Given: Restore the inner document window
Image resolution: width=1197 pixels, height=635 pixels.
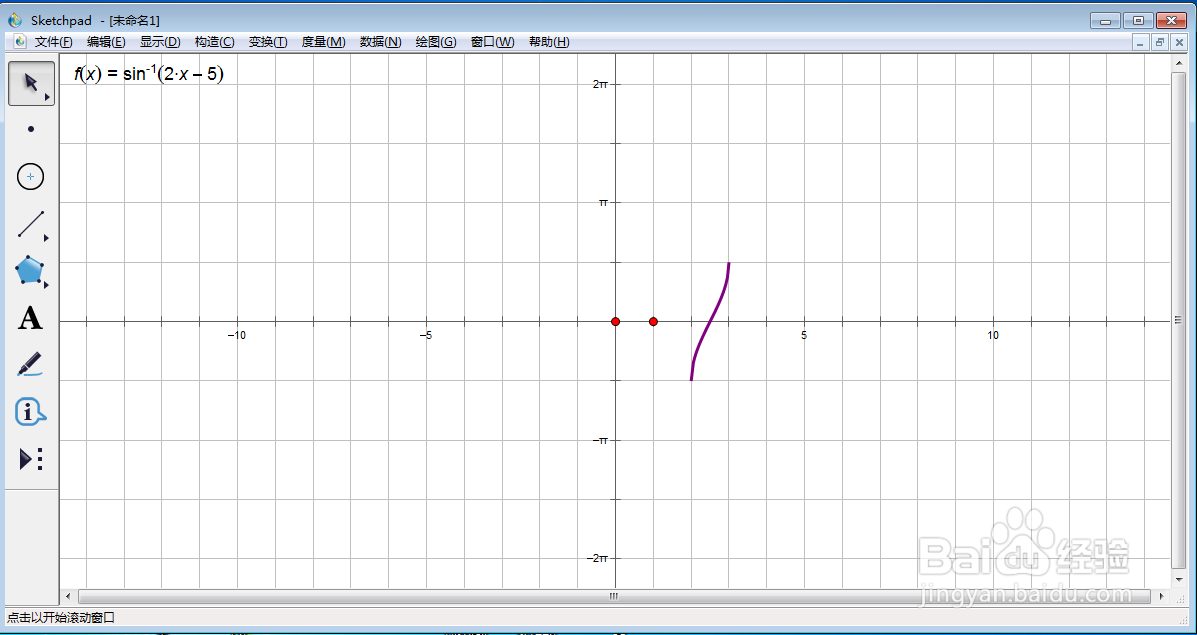Looking at the screenshot, I should [1160, 42].
